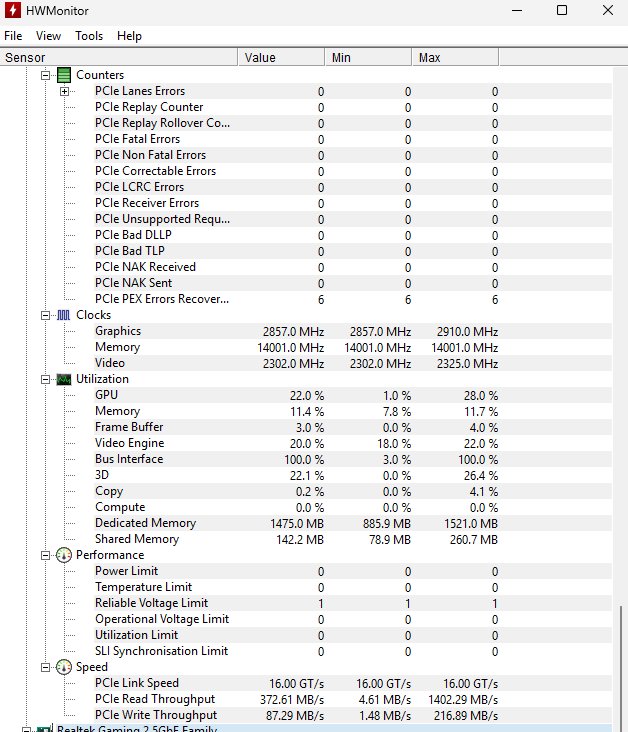Expand the PCIe Lanes Errors node
The height and width of the screenshot is (732, 628).
tap(64, 92)
